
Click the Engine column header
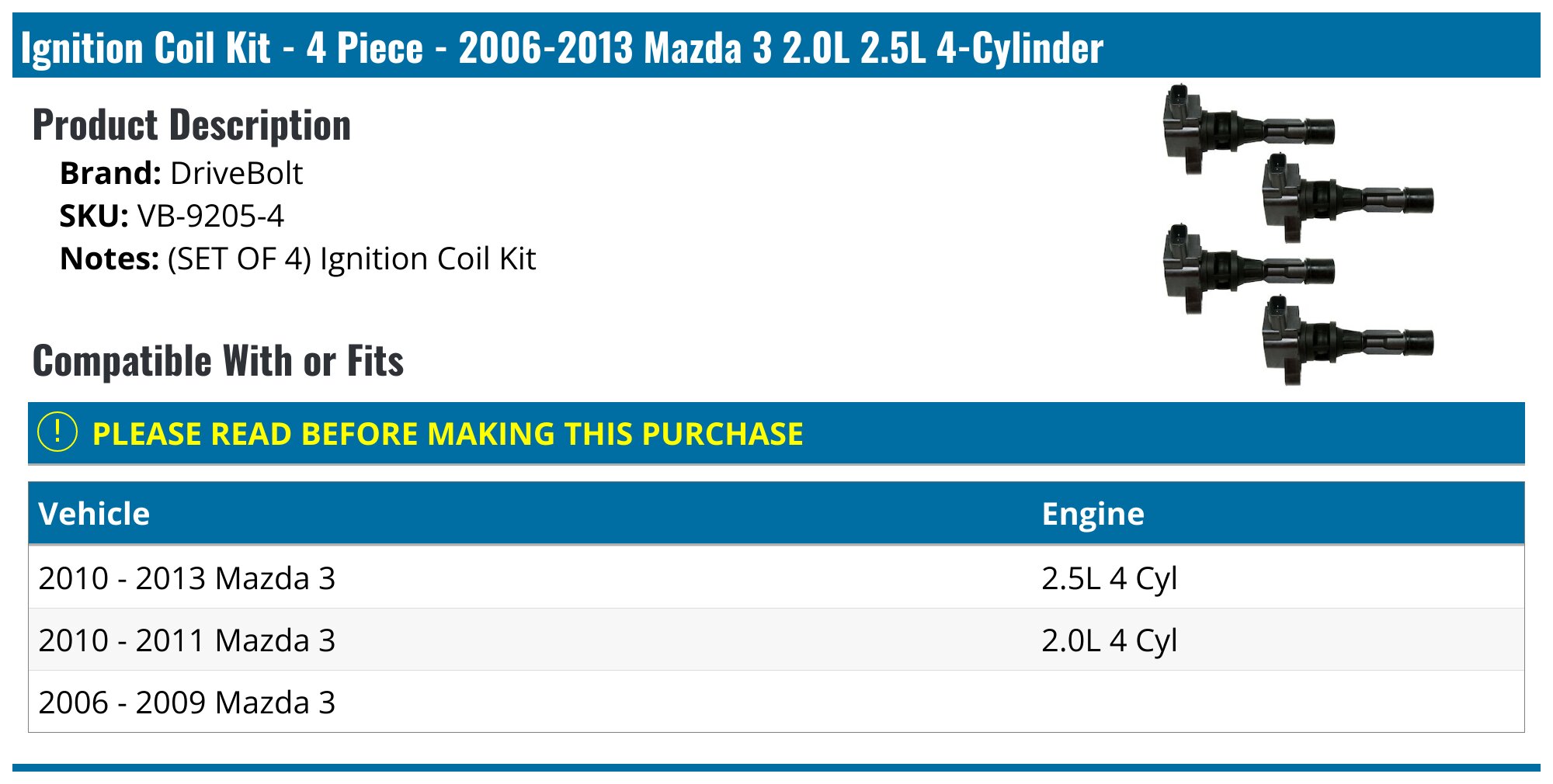pyautogui.click(x=1093, y=514)
